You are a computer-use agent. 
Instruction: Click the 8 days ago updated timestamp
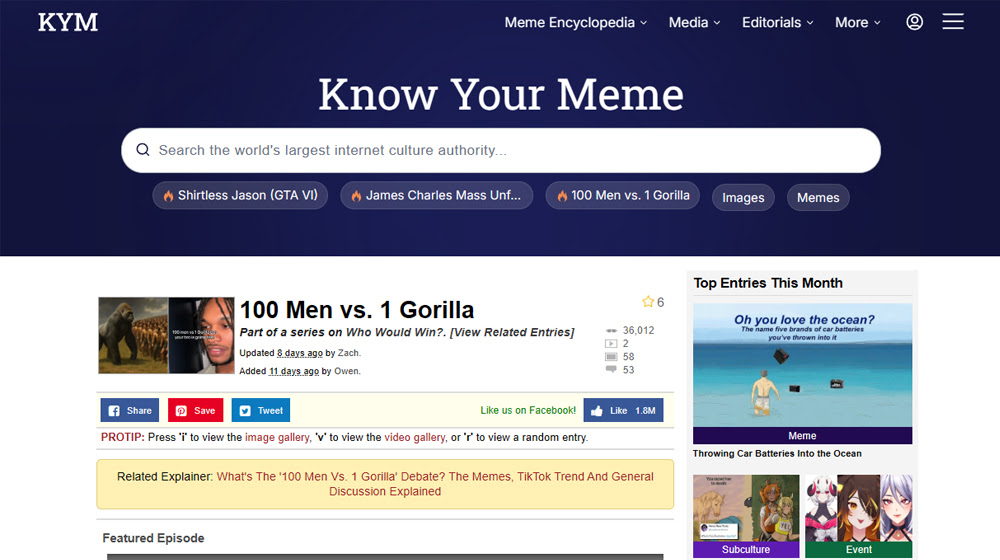pyautogui.click(x=300, y=353)
